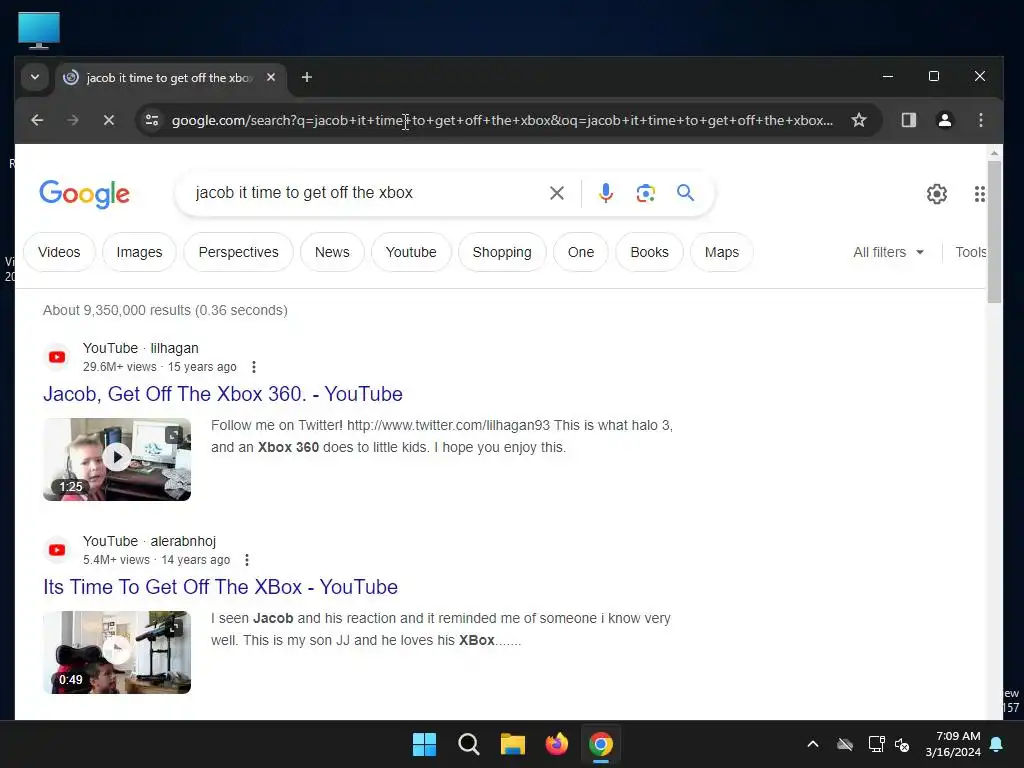Click the desktop monitor icon shortcut
The height and width of the screenshot is (768, 1024).
[x=39, y=30]
